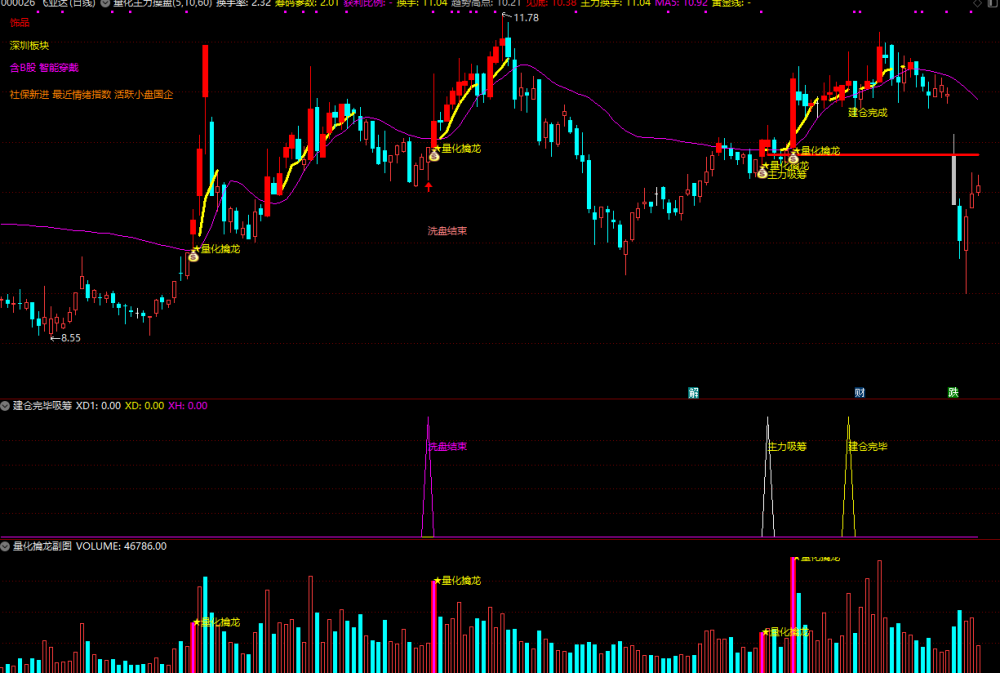Open the 智能穿戴 concept tag

pos(59,68)
